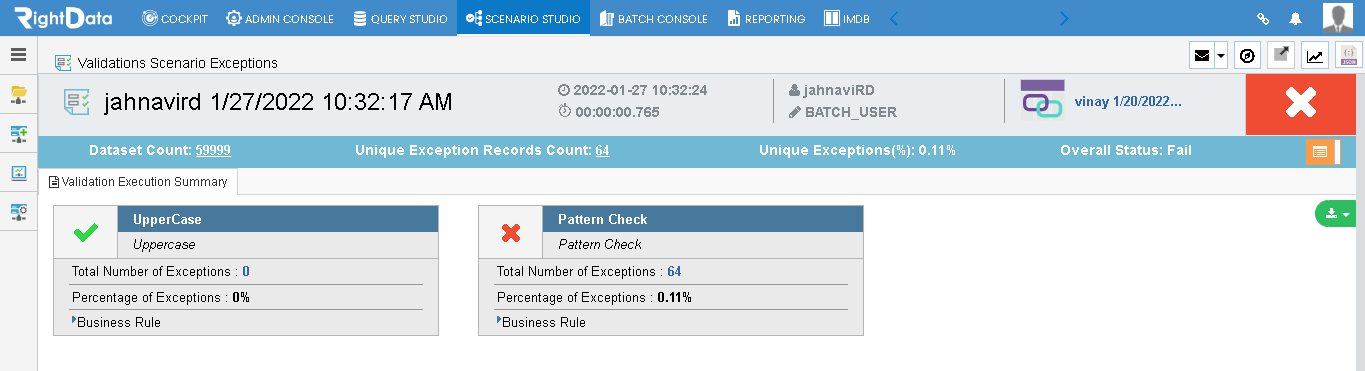Open the Dataset Count 59999 link
1365x371 pixels.
click(x=213, y=151)
